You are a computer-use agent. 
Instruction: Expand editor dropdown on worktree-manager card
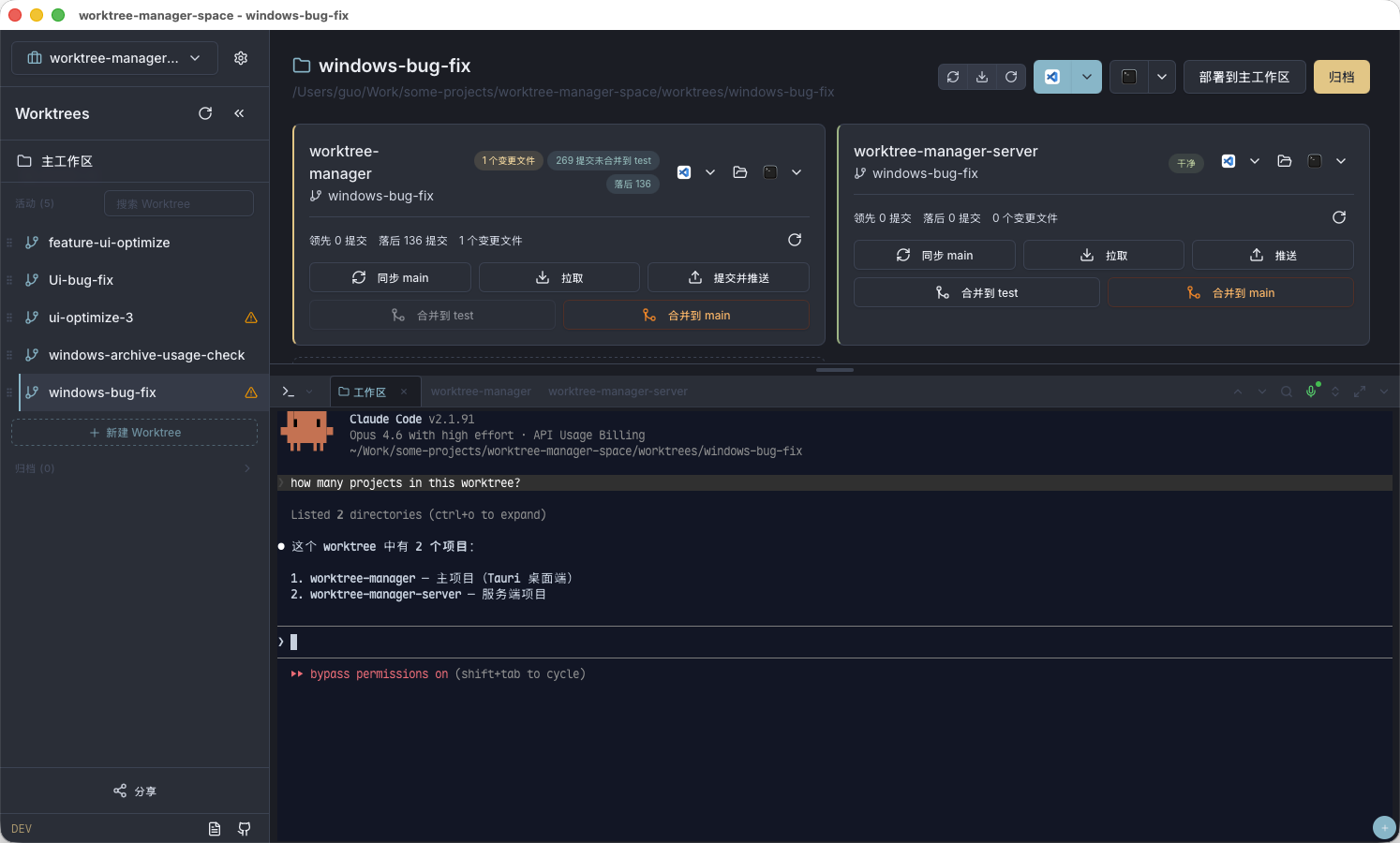710,172
